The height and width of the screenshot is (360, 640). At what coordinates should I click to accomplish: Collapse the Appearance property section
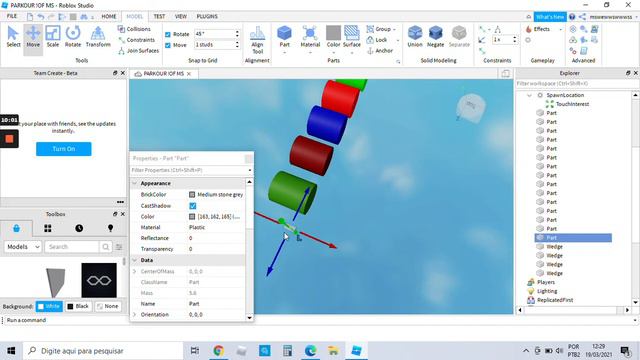coord(135,183)
